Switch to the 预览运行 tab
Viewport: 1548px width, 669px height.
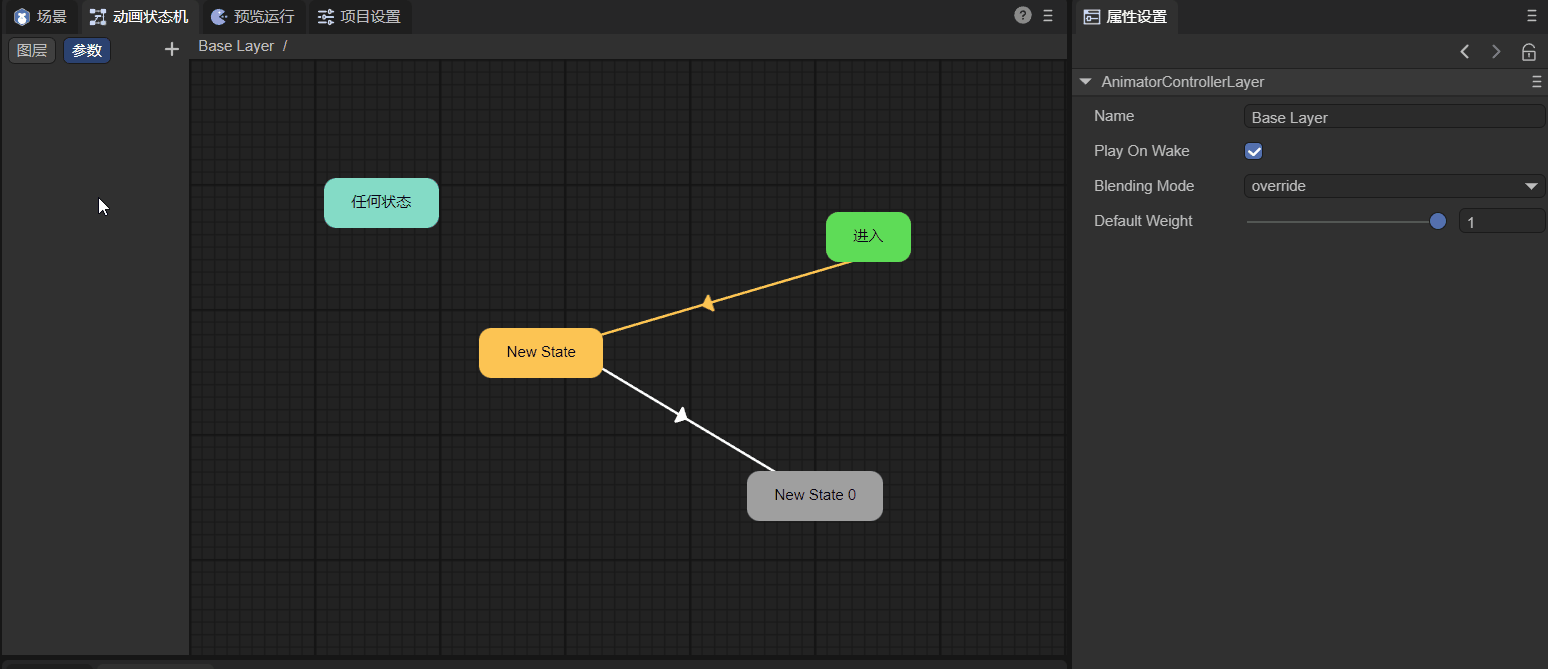click(x=253, y=17)
